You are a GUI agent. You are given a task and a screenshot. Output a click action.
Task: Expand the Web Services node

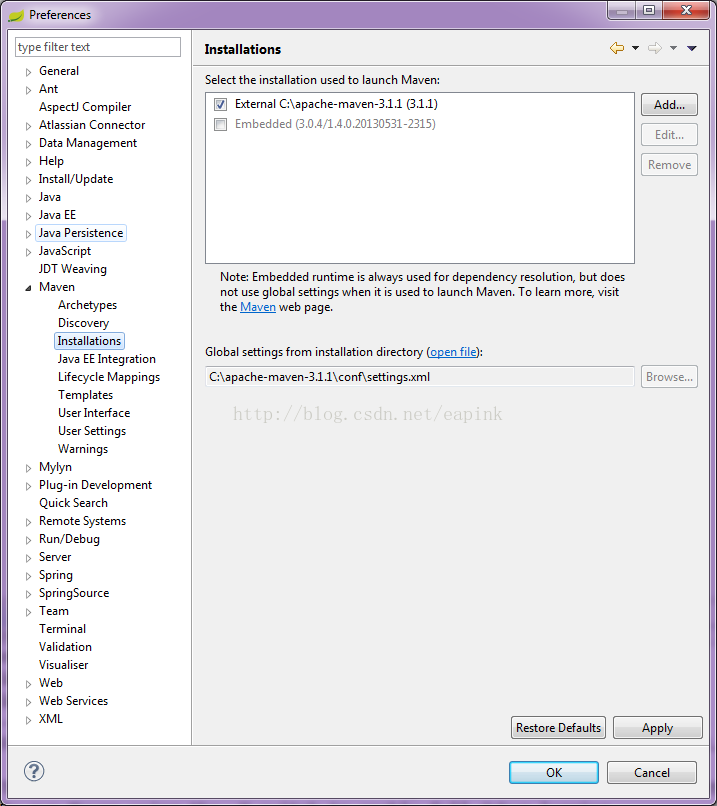pos(29,702)
